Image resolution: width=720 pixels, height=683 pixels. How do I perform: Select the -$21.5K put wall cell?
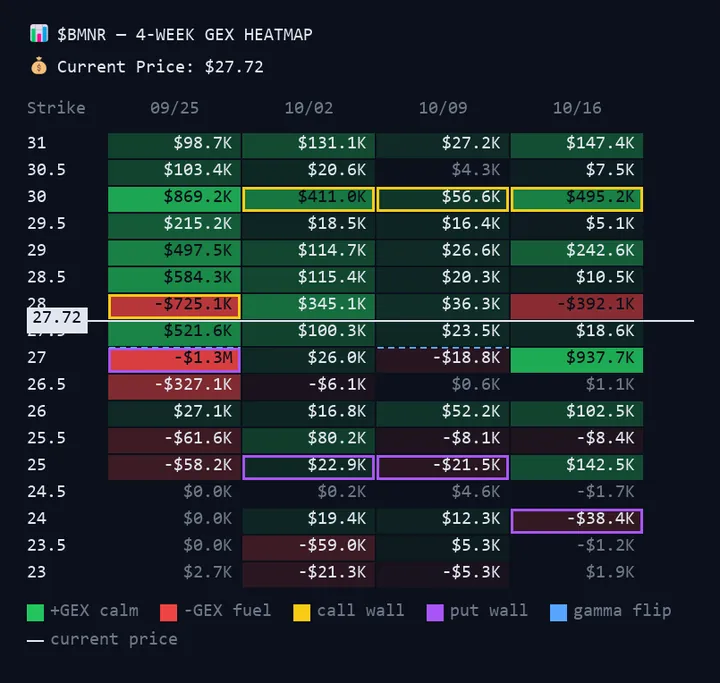pyautogui.click(x=443, y=468)
